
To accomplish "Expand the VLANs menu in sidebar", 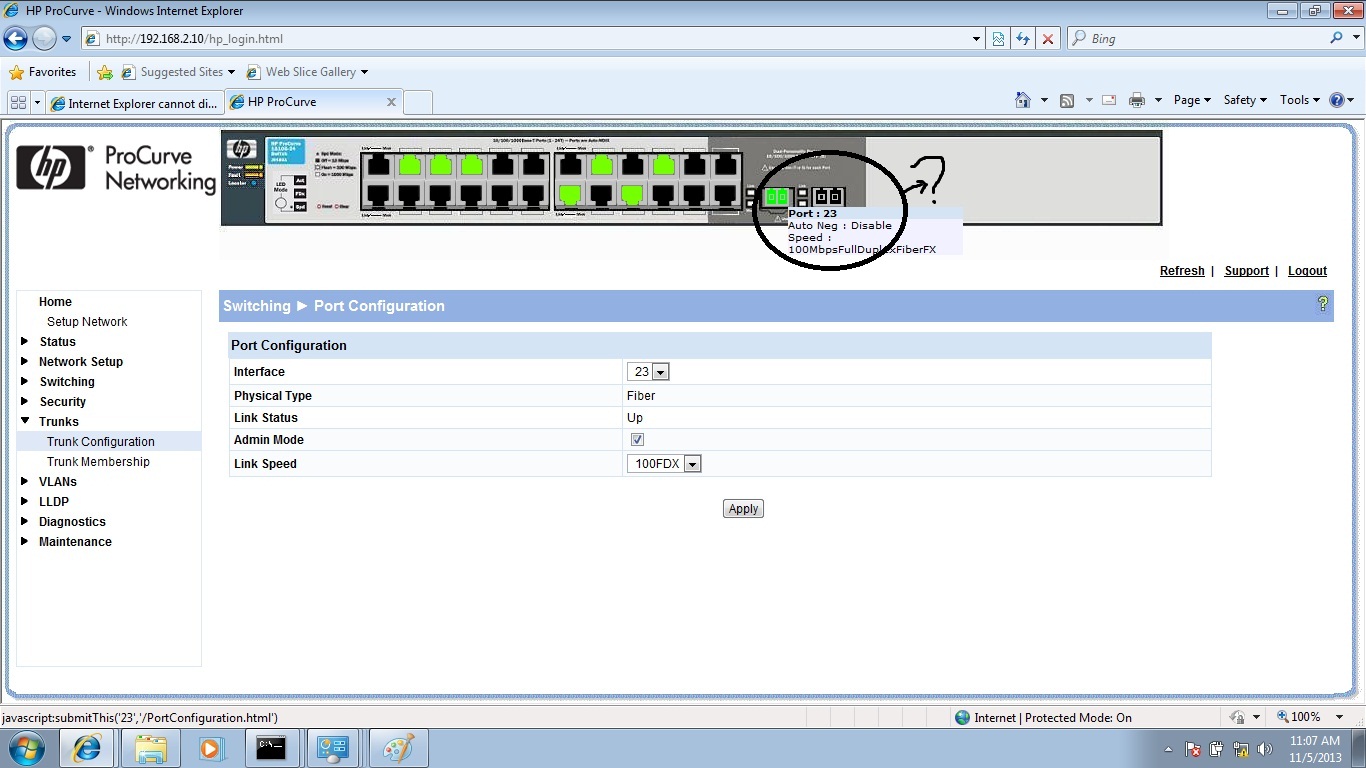I will tap(58, 482).
